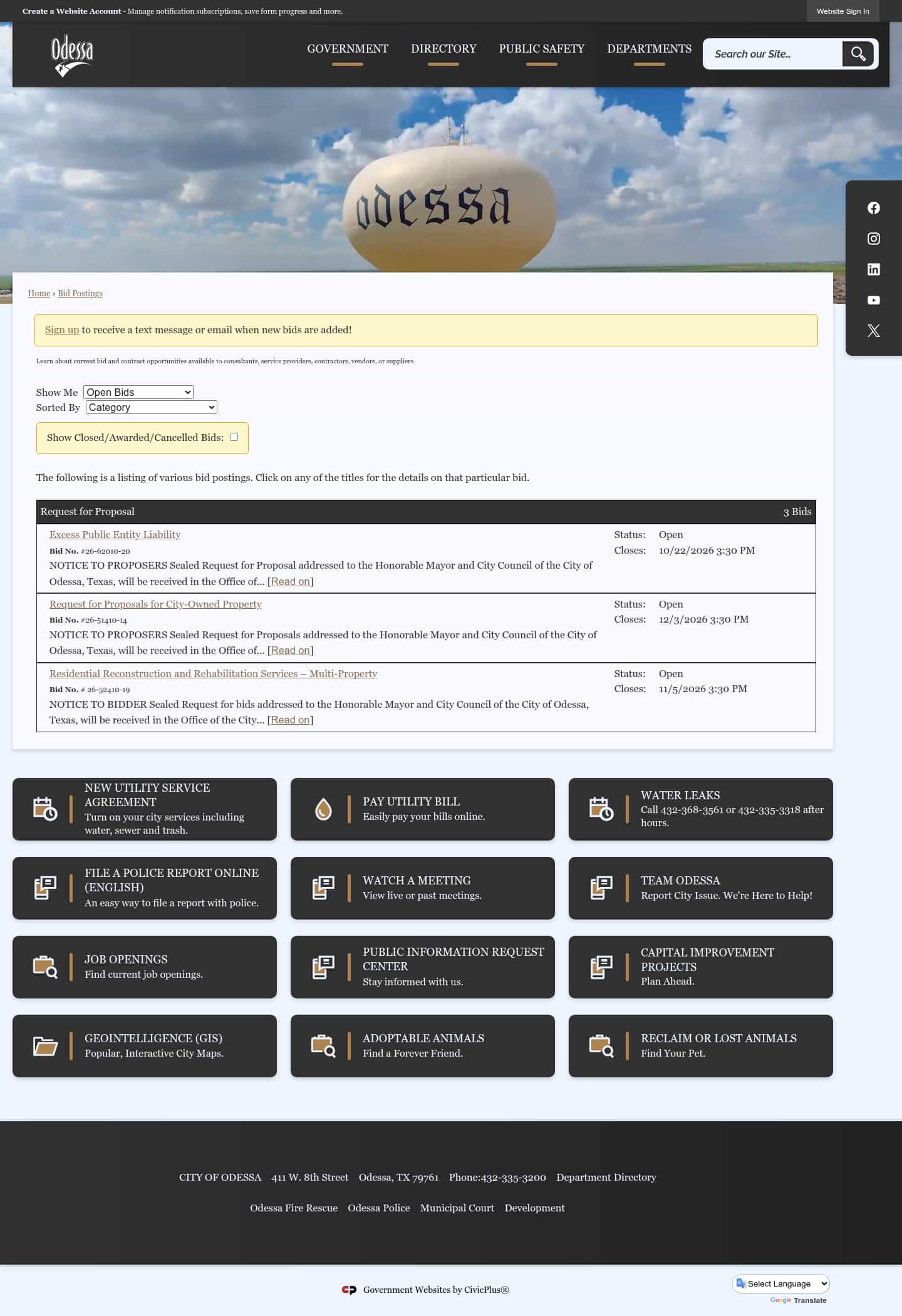The height and width of the screenshot is (1316, 902).
Task: Click the CivicPlus logo in footer
Action: (x=349, y=1290)
